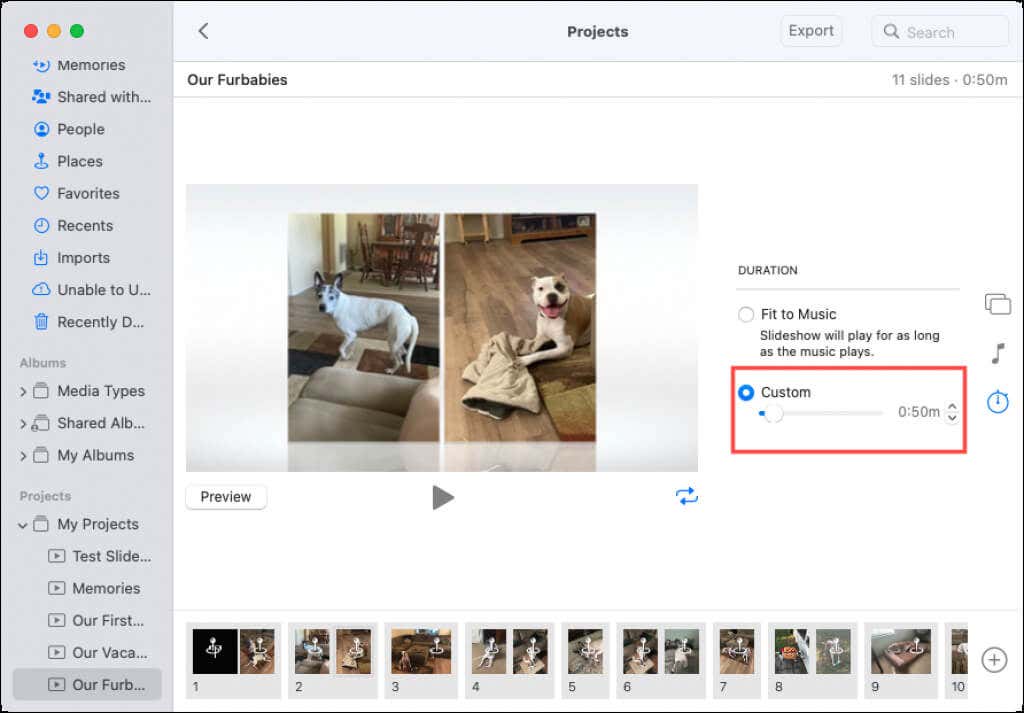Collapse the My Projects folder
The image size is (1024, 713).
point(23,524)
